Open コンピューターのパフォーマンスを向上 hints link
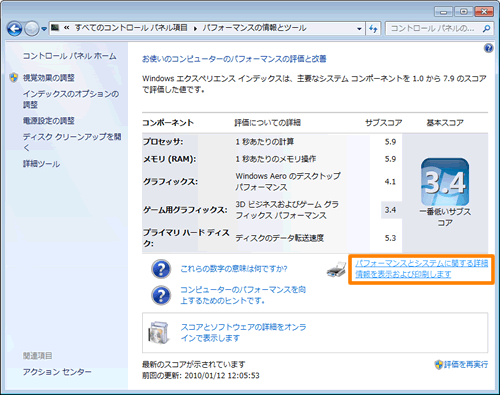This screenshot has width=500, height=395. coord(243,295)
